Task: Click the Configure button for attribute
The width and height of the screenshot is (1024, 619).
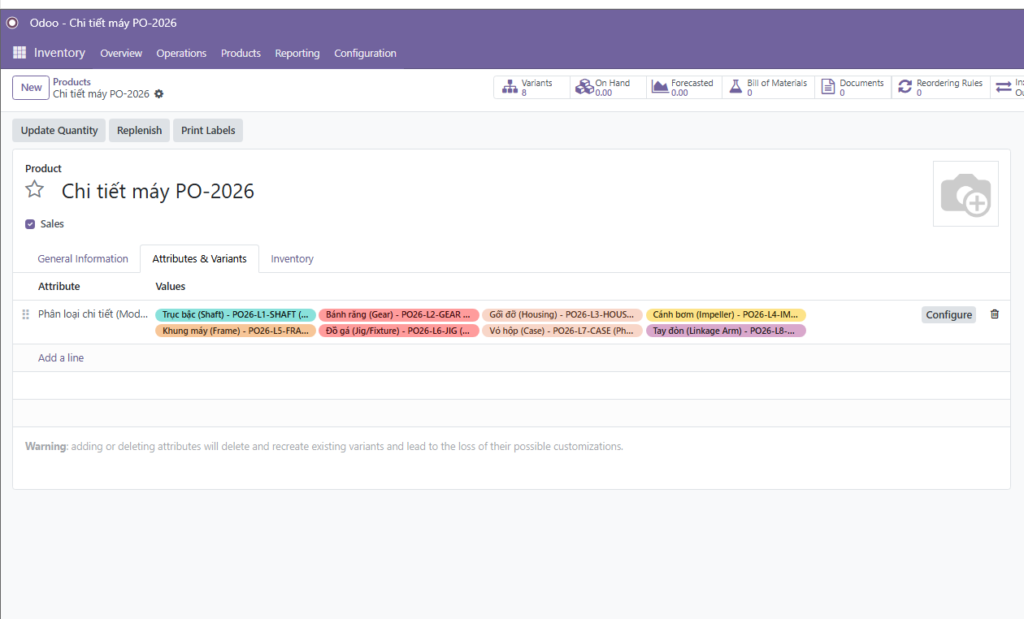Action: [x=948, y=315]
